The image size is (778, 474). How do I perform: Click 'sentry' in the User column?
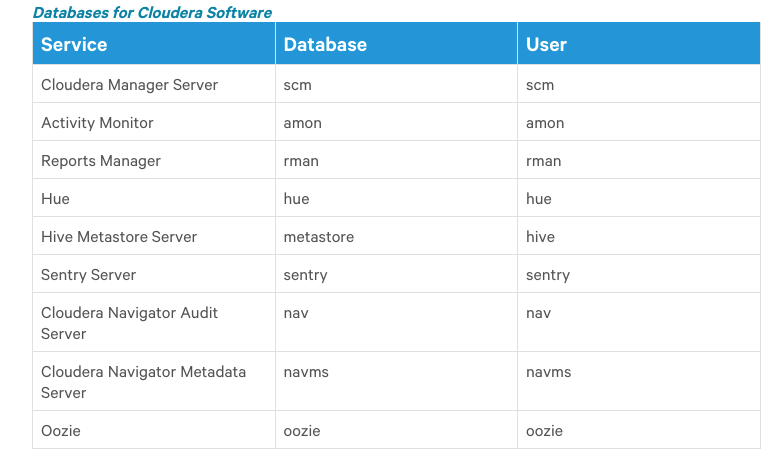[x=548, y=275]
